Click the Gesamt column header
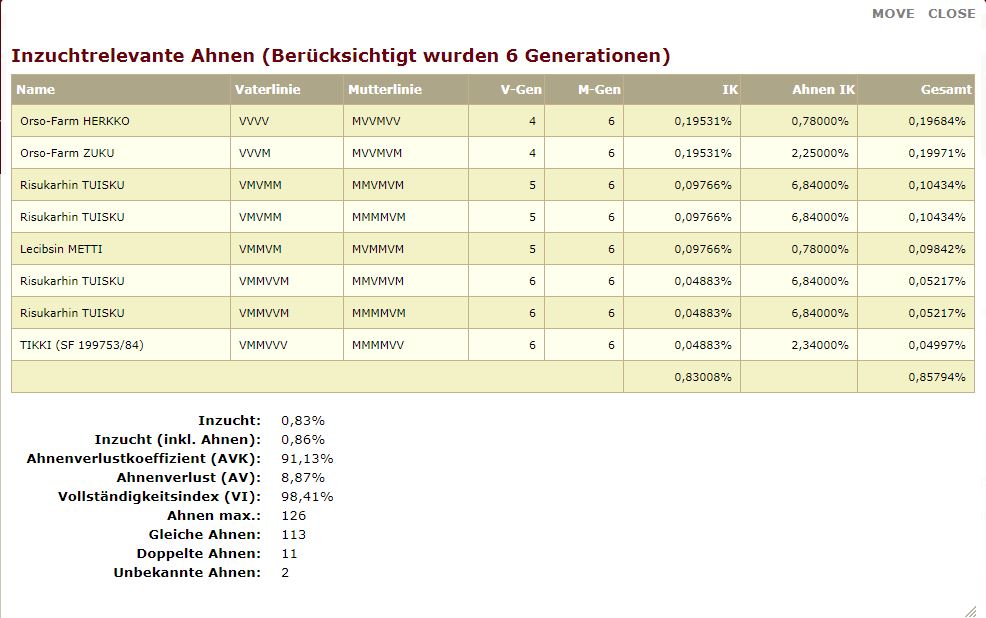The image size is (986, 618). coord(946,89)
